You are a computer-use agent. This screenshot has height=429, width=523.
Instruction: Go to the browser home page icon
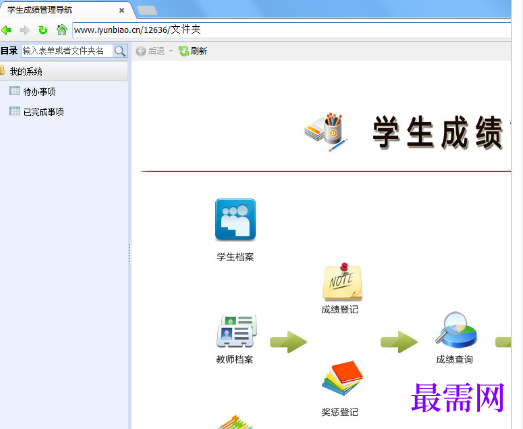[62, 30]
